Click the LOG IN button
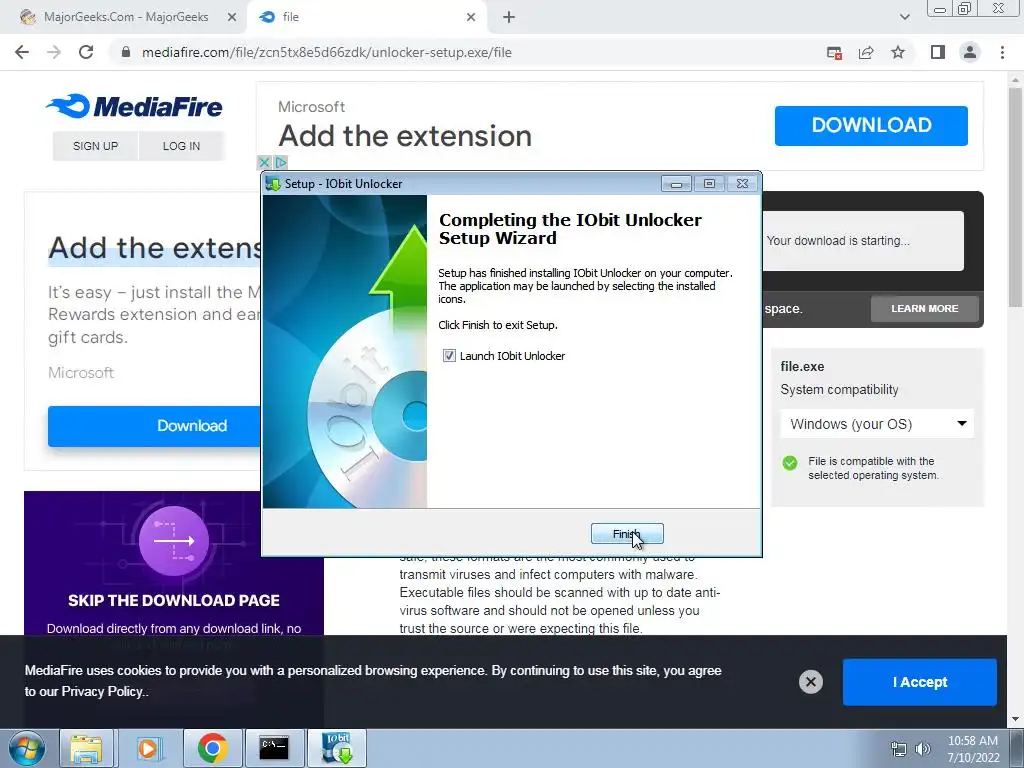 (182, 146)
